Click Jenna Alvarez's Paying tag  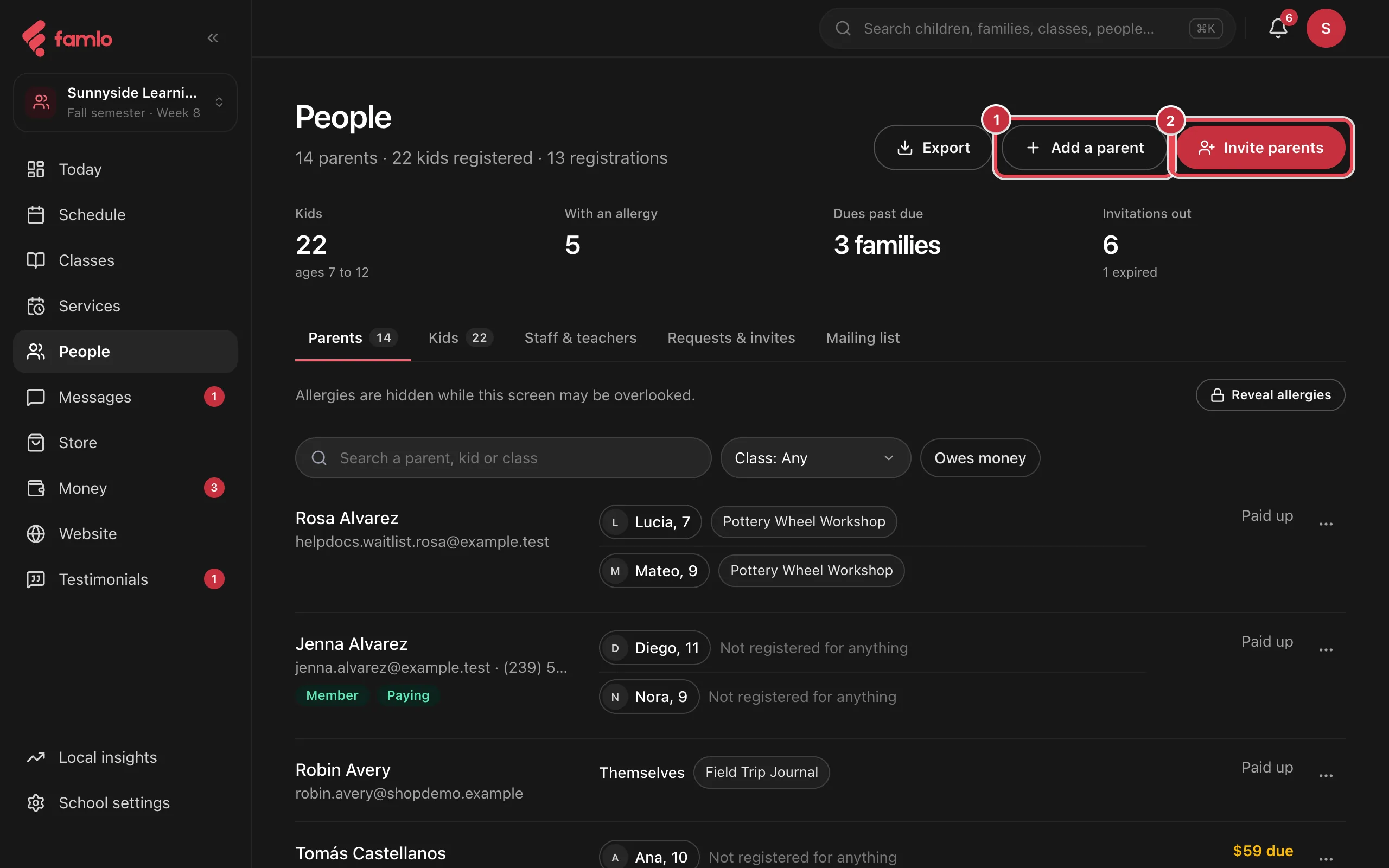[408, 695]
